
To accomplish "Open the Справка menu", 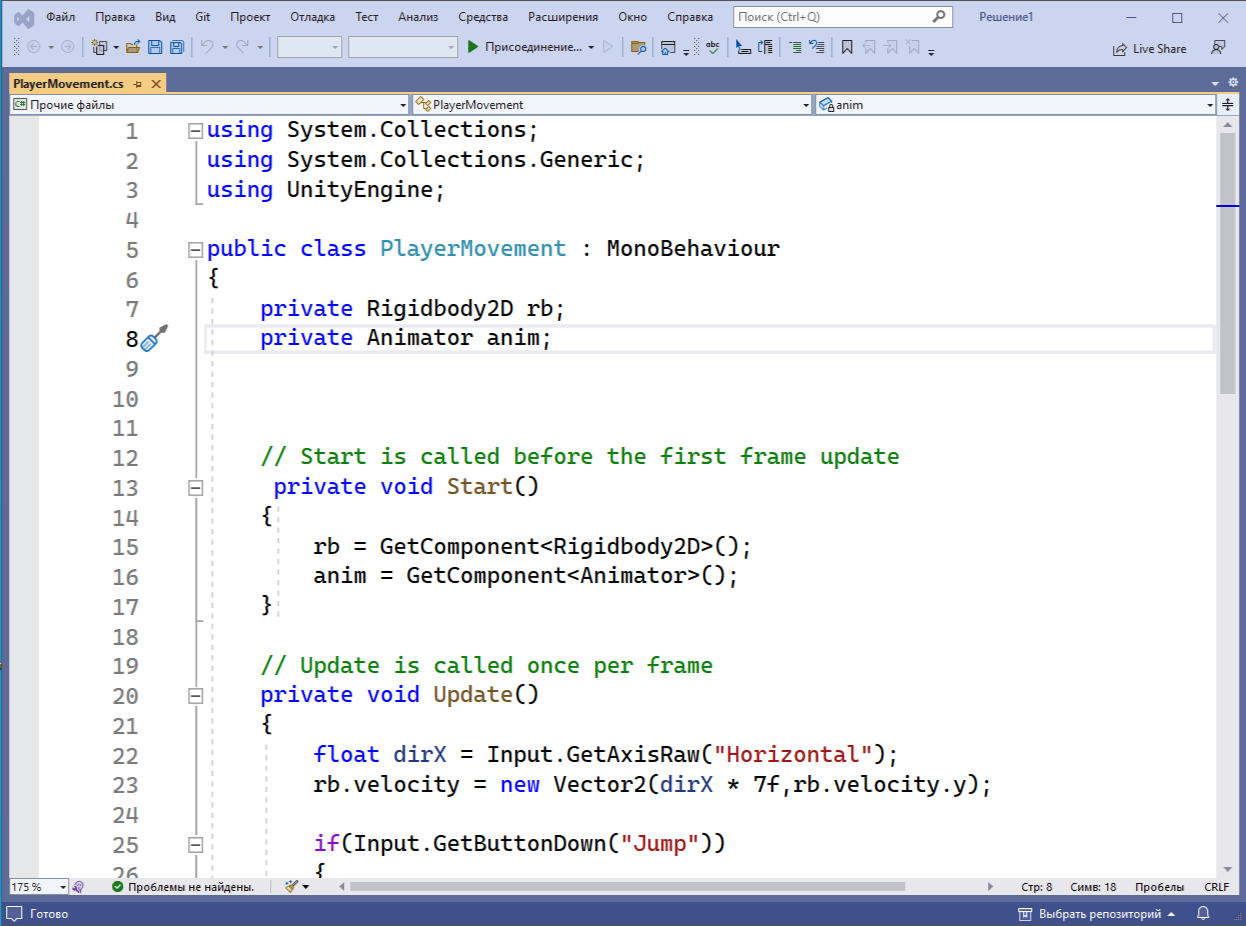I will click(x=690, y=17).
